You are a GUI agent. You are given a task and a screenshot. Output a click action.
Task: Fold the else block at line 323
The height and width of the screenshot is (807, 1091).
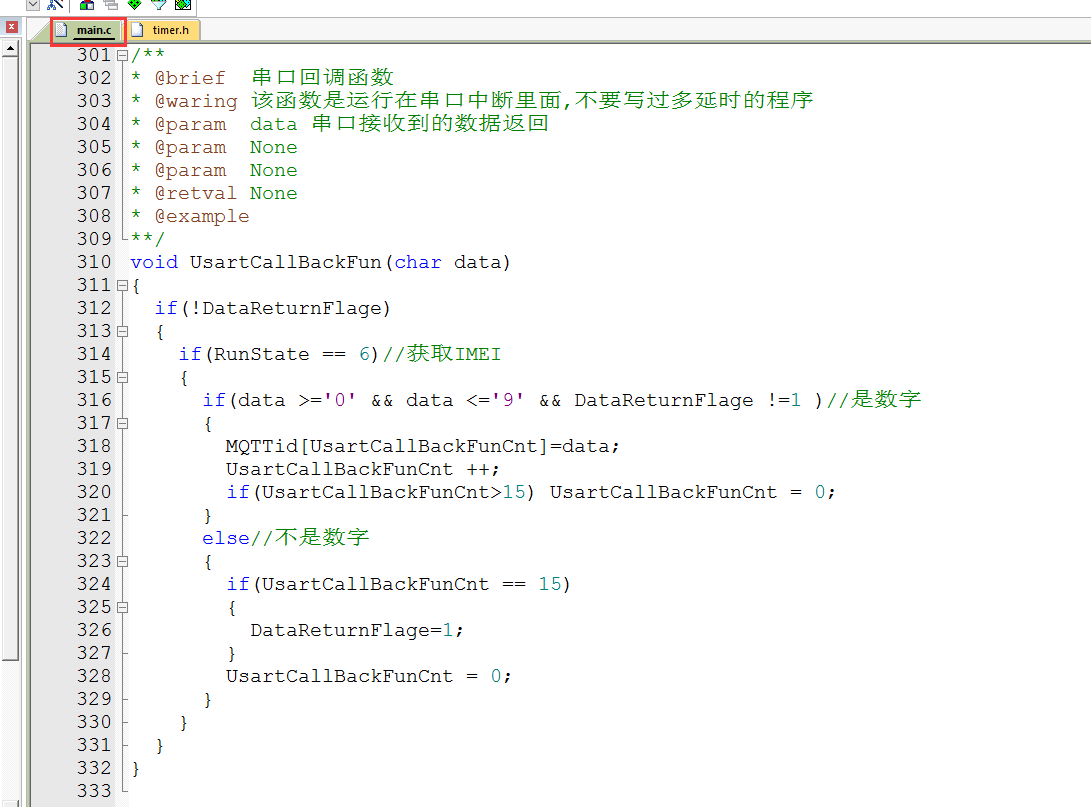coord(122,561)
